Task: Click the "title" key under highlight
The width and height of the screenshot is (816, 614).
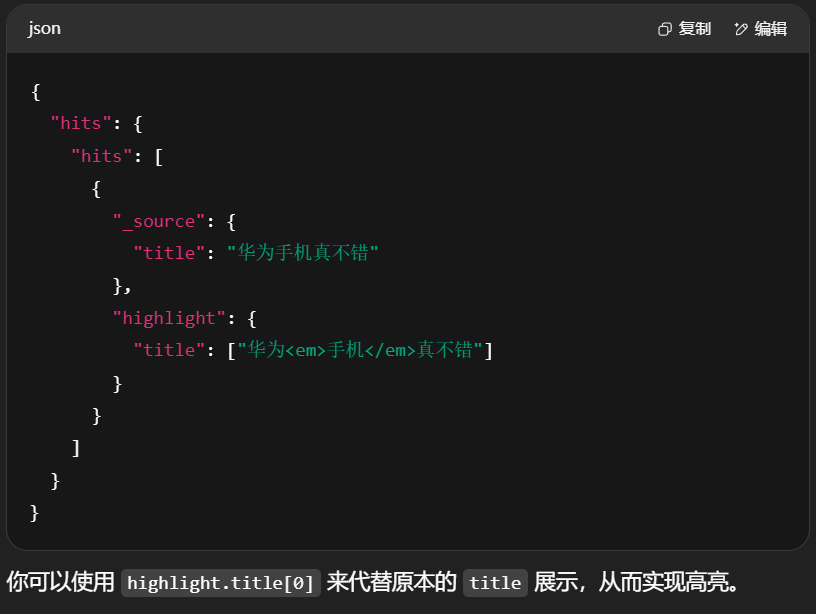Action: click(x=168, y=350)
